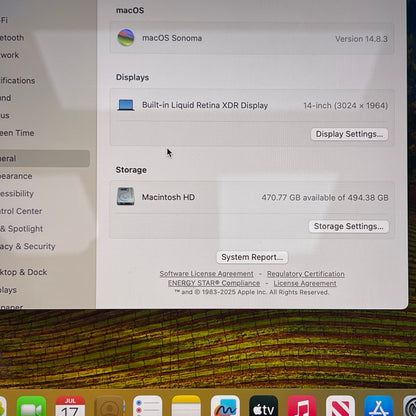Image resolution: width=416 pixels, height=416 pixels.
Task: Open the App Store from the dock
Action: pos(379,406)
